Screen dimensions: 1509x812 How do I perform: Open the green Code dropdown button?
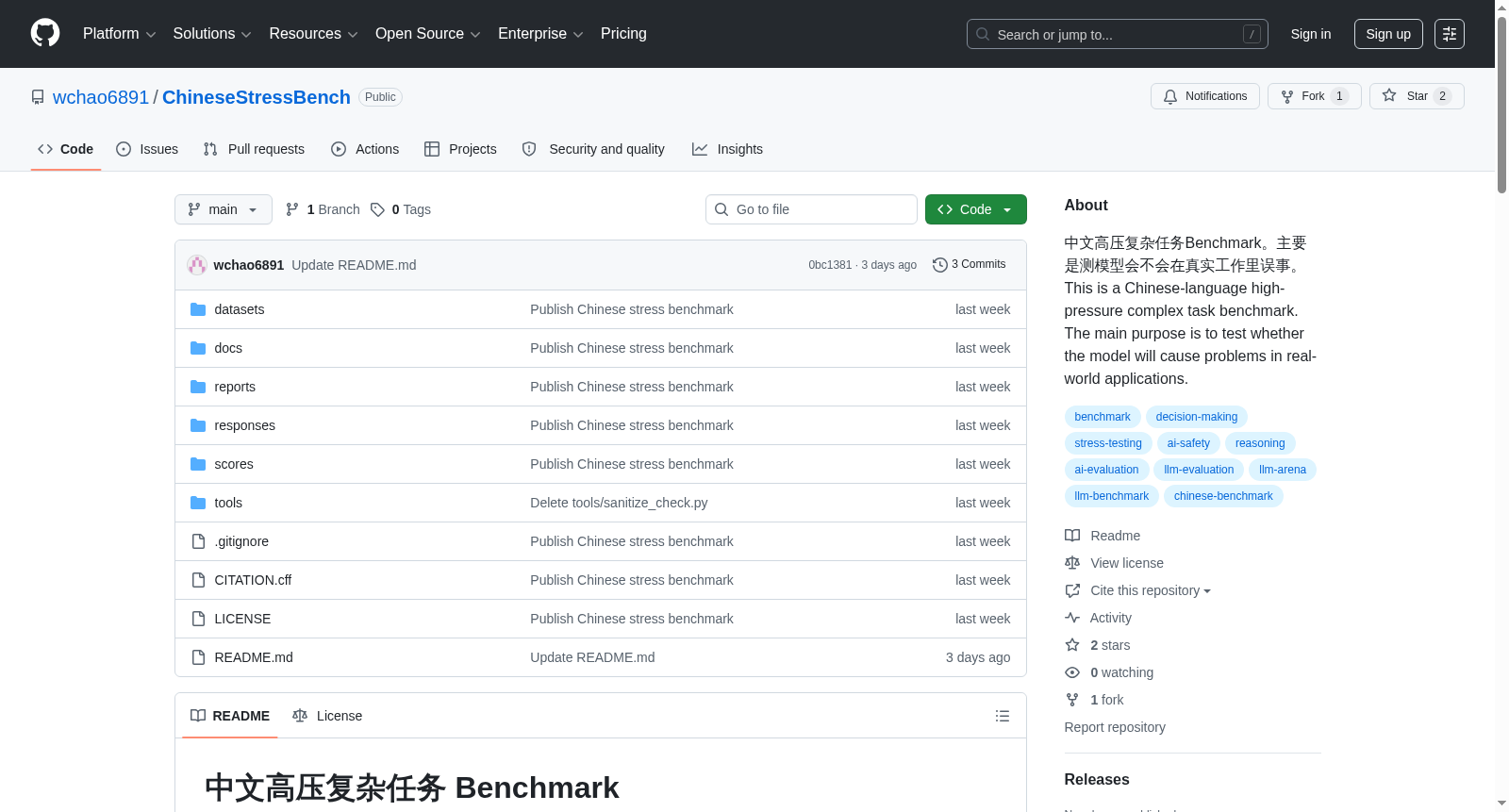976,209
